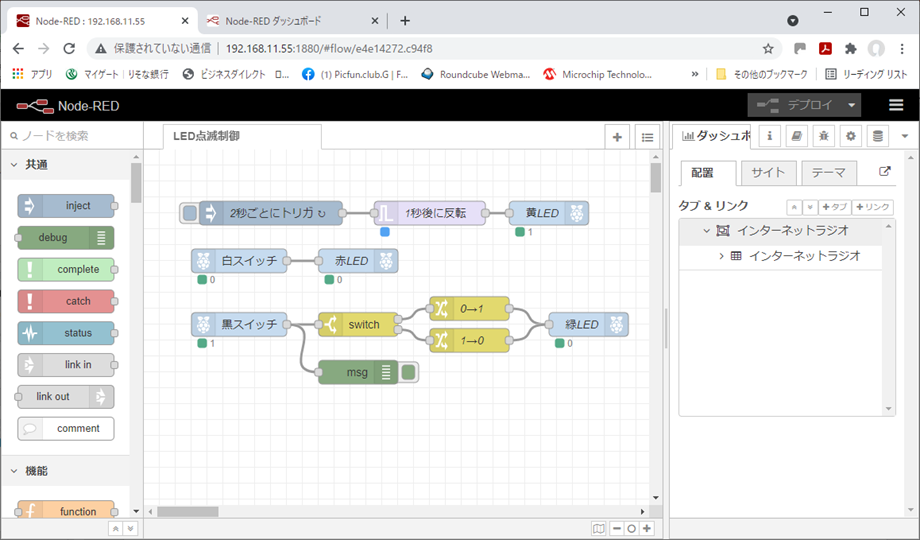The height and width of the screenshot is (540, 920).
Task: Click the +リンク button
Action: [x=872, y=206]
